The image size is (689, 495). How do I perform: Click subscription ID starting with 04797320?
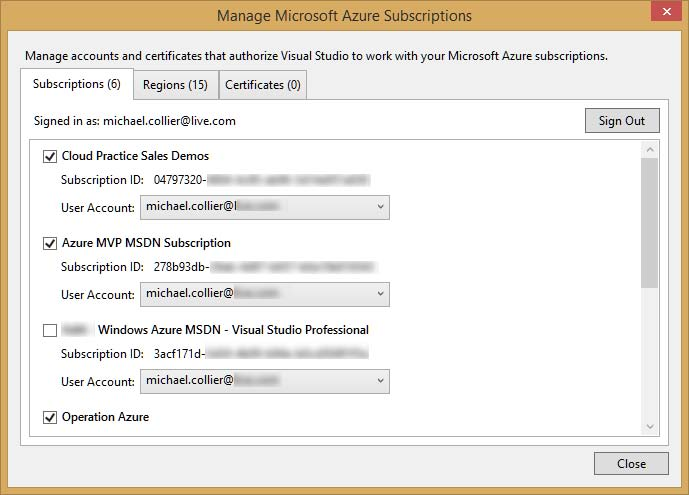[262, 180]
